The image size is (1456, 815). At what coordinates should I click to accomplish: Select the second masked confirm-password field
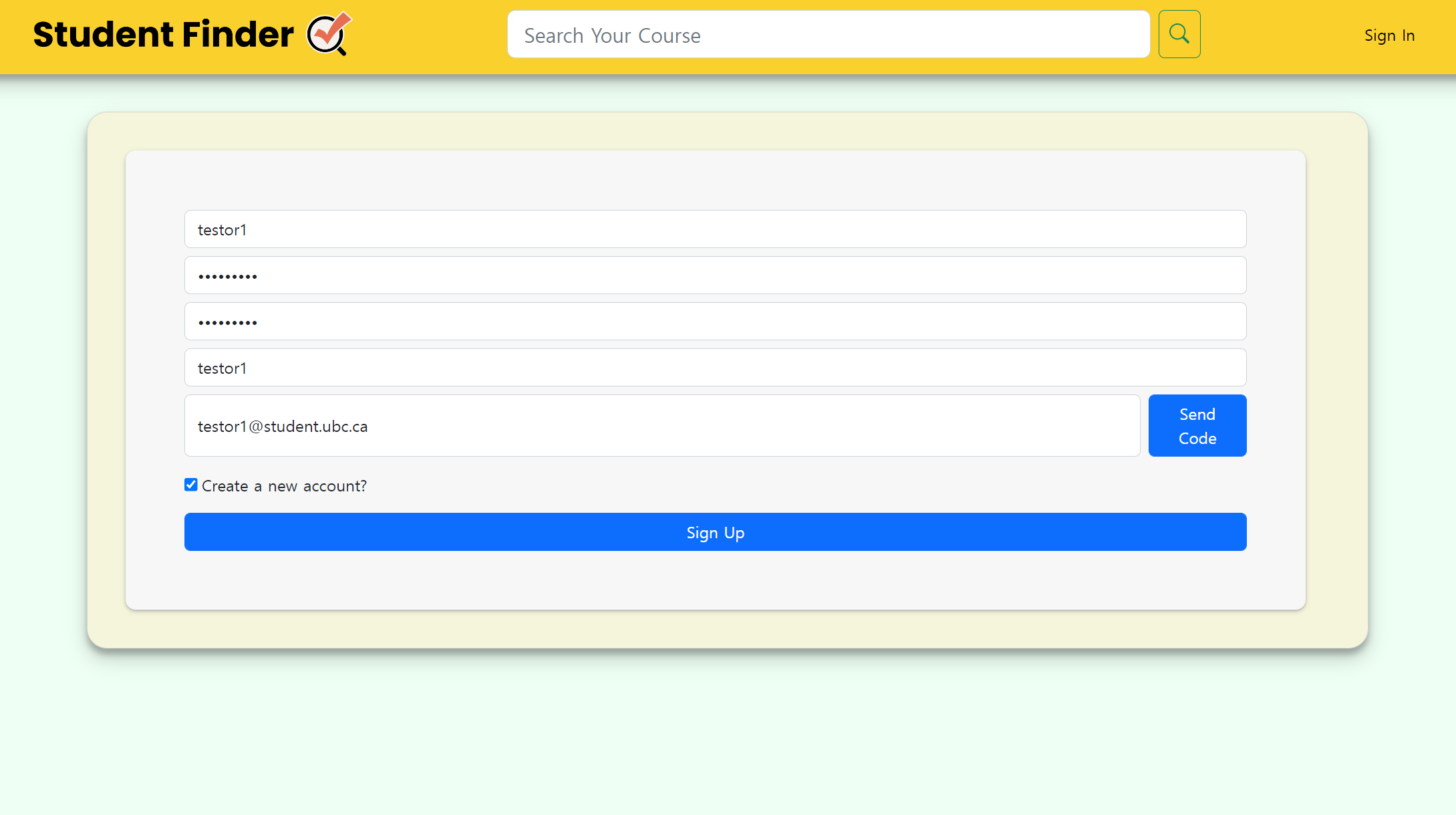tap(715, 322)
